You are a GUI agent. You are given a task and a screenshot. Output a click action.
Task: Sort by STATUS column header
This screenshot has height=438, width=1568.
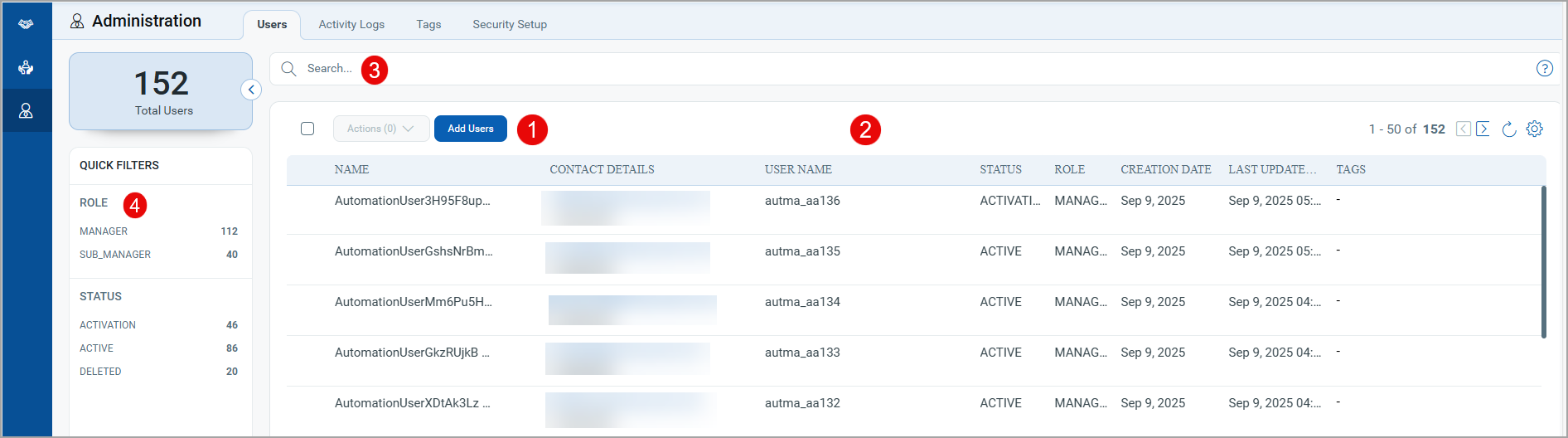1000,169
